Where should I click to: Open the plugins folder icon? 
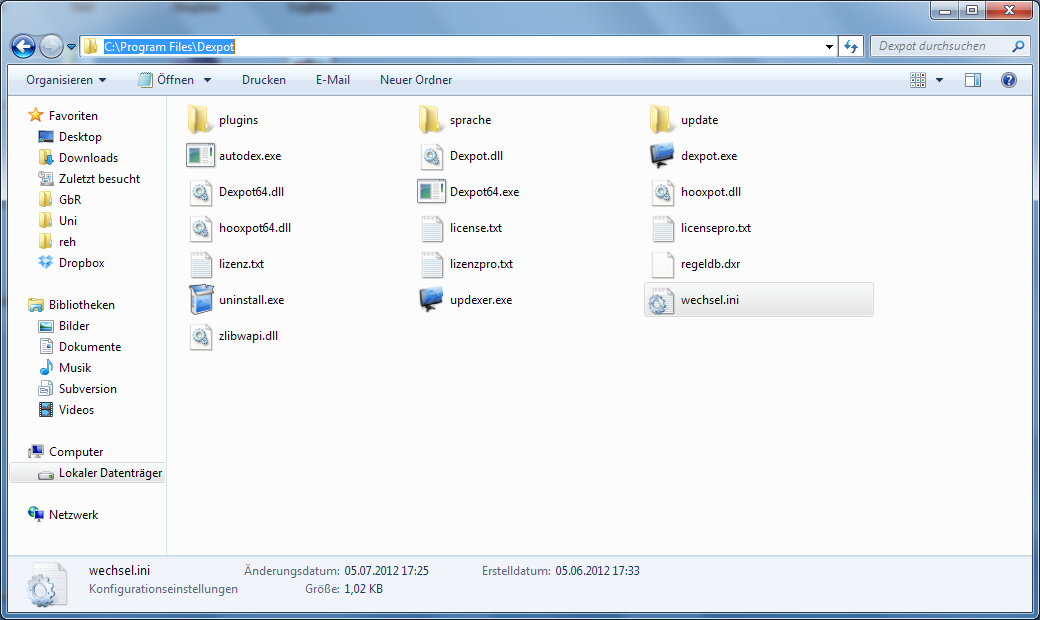[199, 120]
